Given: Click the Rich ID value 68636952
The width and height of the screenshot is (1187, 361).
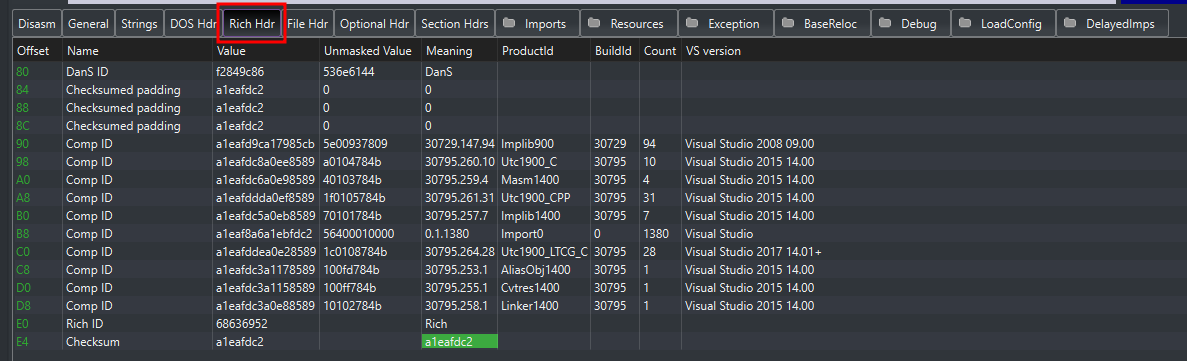Looking at the screenshot, I should pyautogui.click(x=240, y=323).
